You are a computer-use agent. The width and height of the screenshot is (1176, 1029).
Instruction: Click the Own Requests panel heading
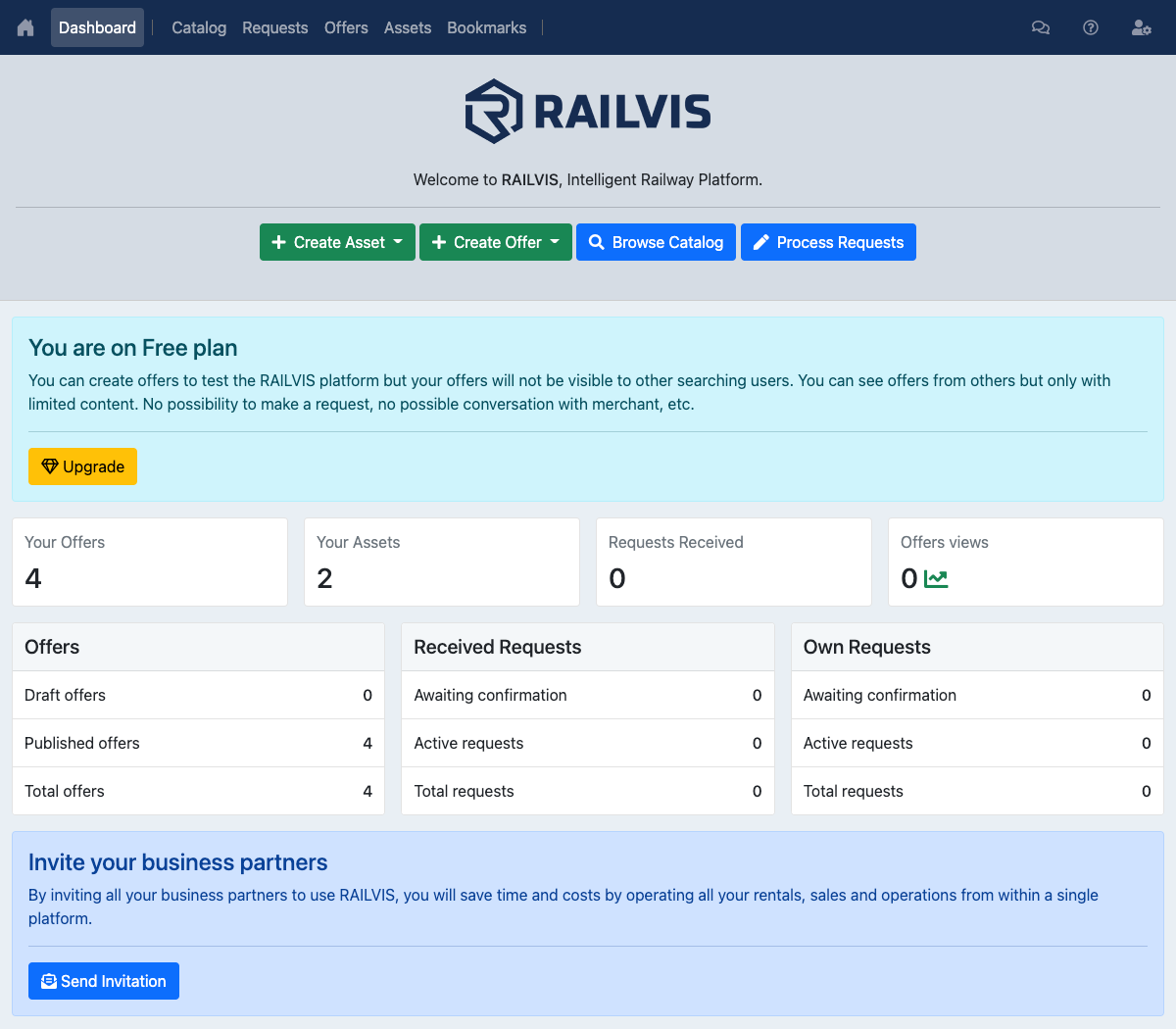point(867,647)
